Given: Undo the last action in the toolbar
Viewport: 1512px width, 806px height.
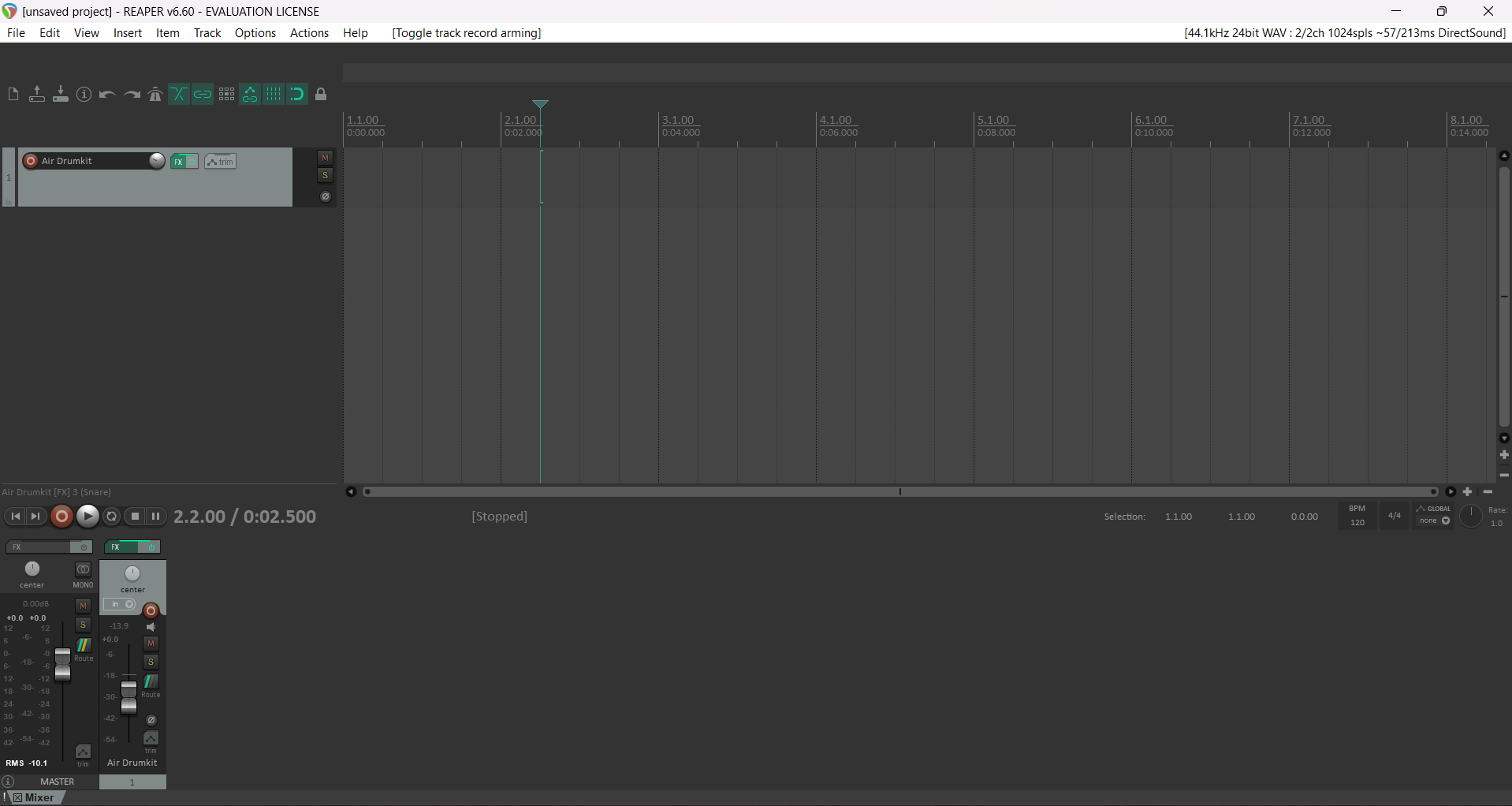Looking at the screenshot, I should 108,95.
